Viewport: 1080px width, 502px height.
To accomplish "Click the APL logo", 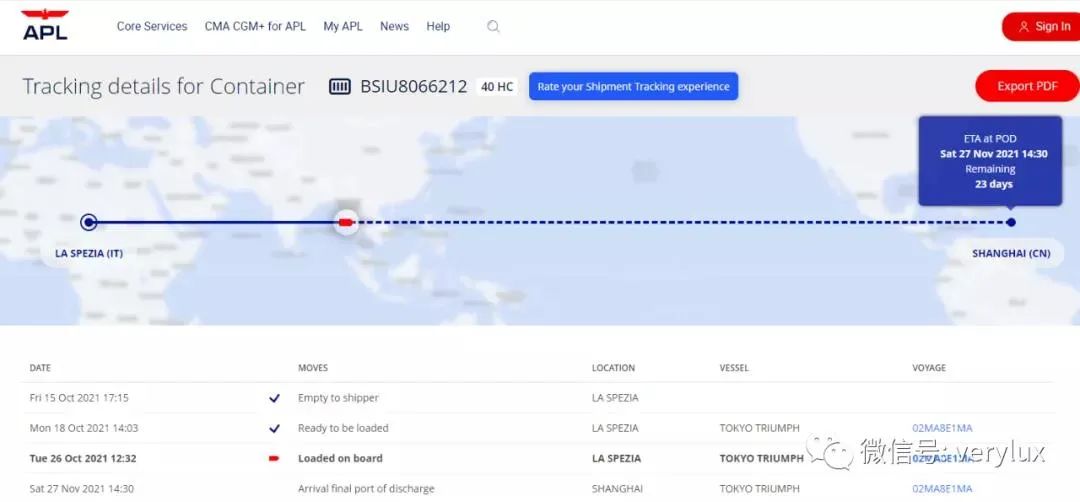I will pyautogui.click(x=45, y=25).
